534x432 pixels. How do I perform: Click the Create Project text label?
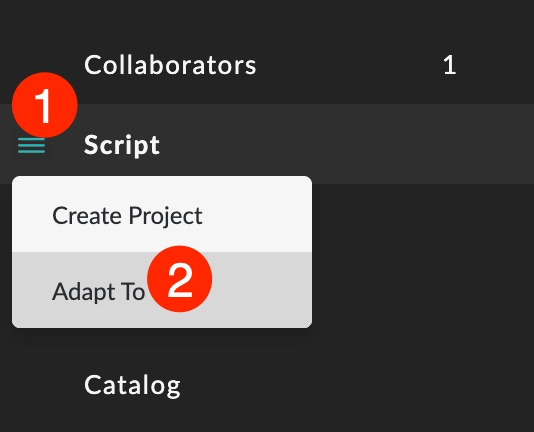pos(127,216)
